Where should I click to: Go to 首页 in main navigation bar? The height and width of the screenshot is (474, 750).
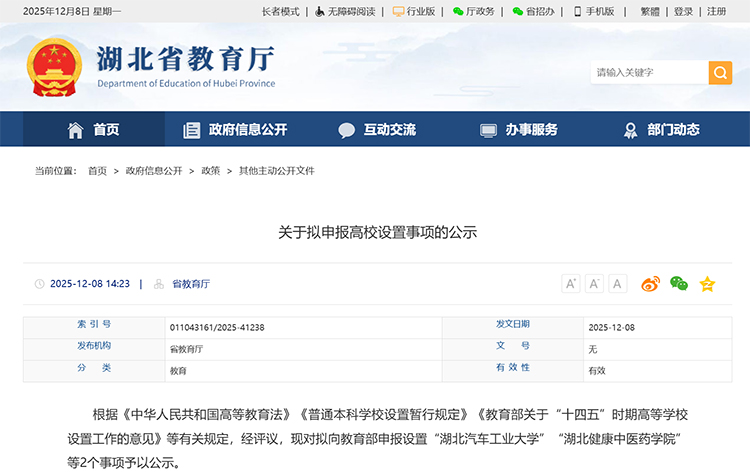pos(93,130)
